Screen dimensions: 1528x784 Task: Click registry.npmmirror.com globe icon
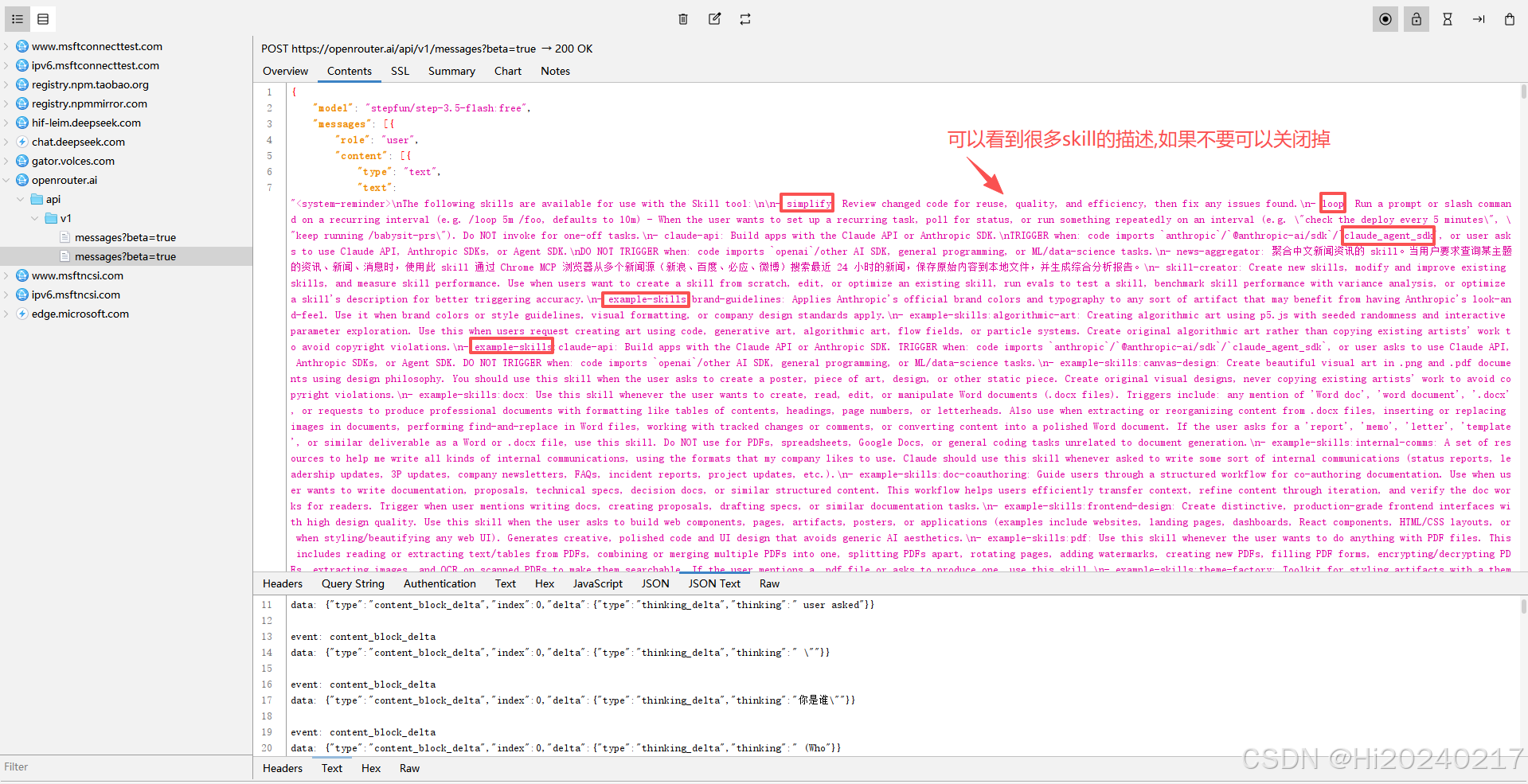(x=22, y=103)
